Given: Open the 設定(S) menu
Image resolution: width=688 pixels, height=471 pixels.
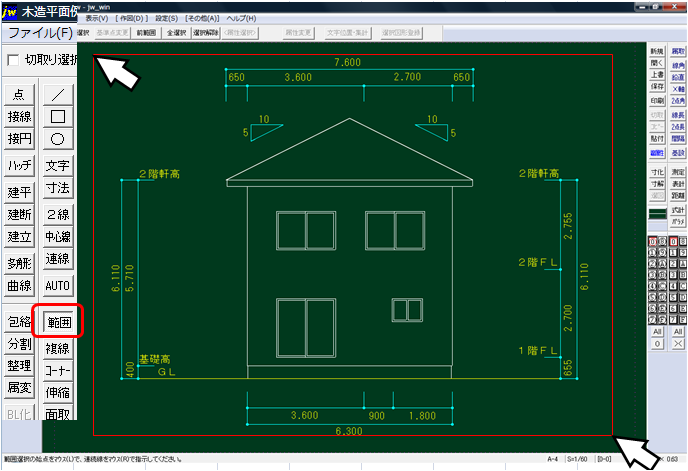Looking at the screenshot, I should [x=167, y=19].
